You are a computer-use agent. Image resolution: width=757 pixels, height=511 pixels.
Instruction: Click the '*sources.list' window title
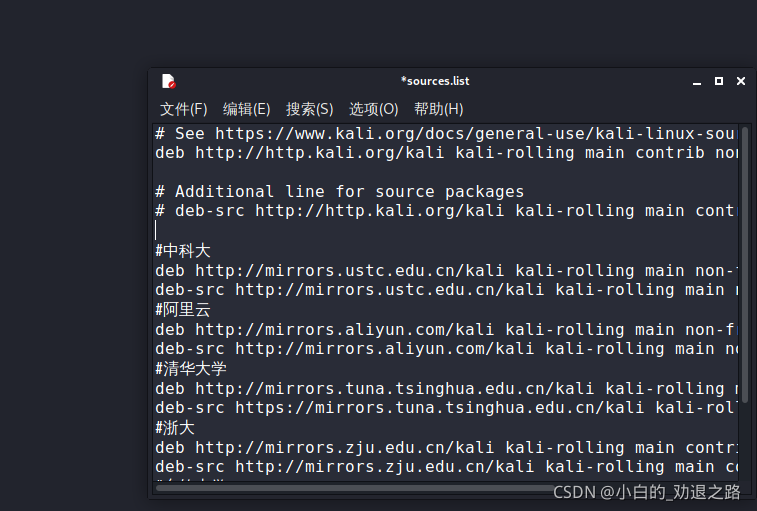pyautogui.click(x=435, y=81)
